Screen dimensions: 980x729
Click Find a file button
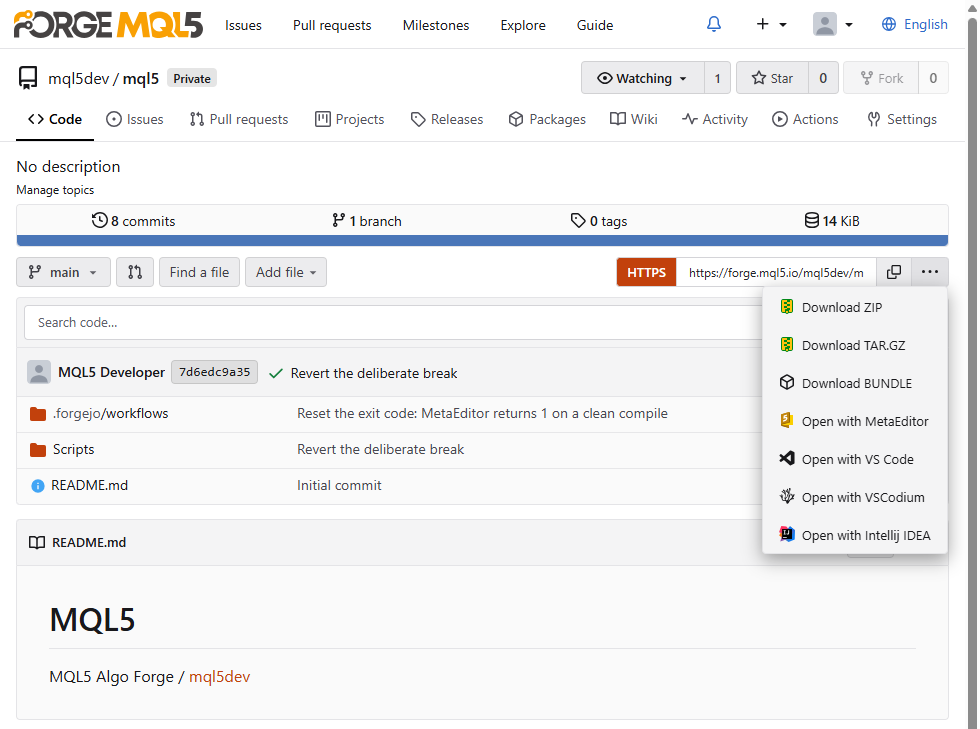[x=199, y=272]
